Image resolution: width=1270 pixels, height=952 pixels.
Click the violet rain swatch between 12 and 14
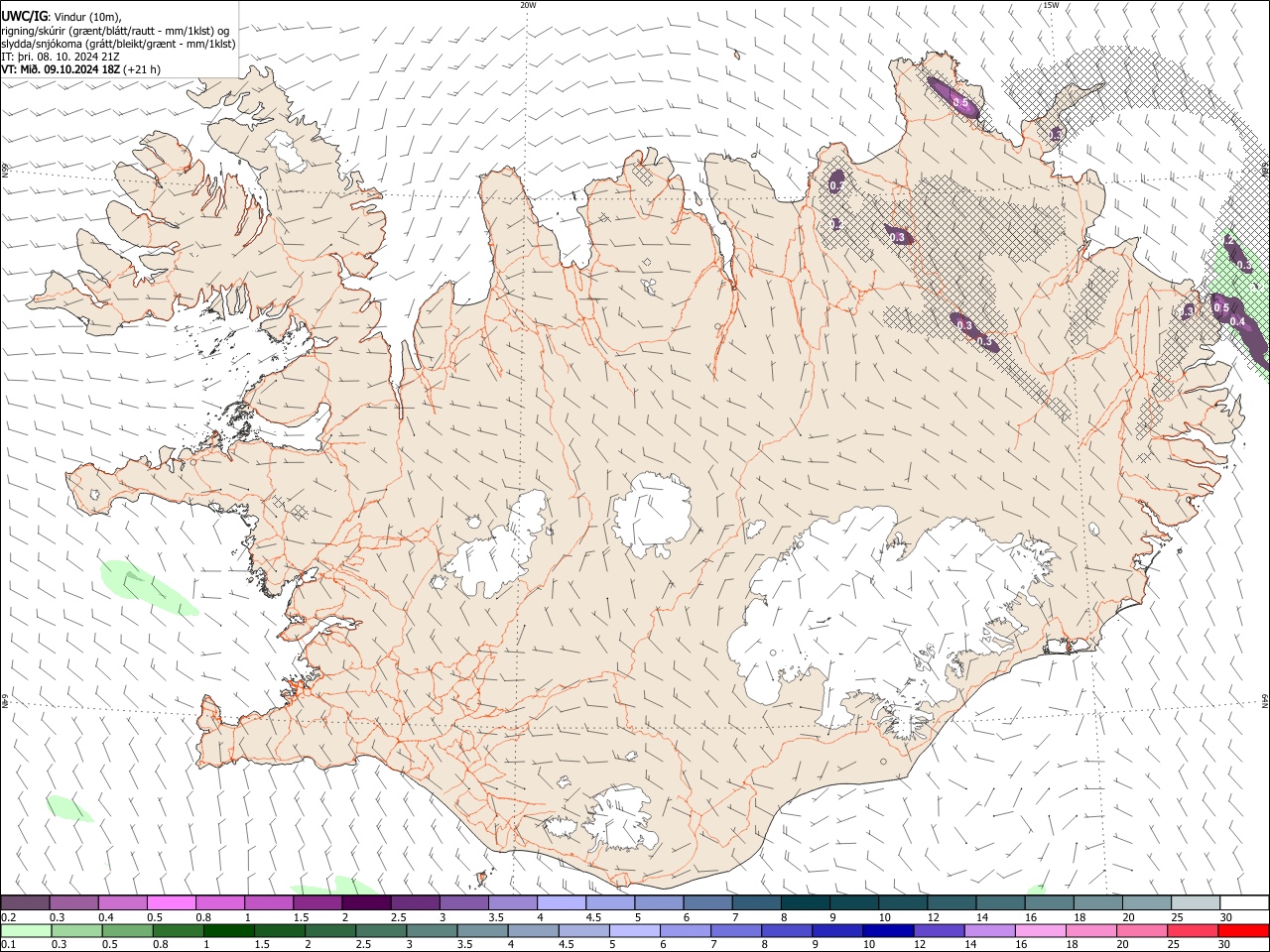coord(939,930)
